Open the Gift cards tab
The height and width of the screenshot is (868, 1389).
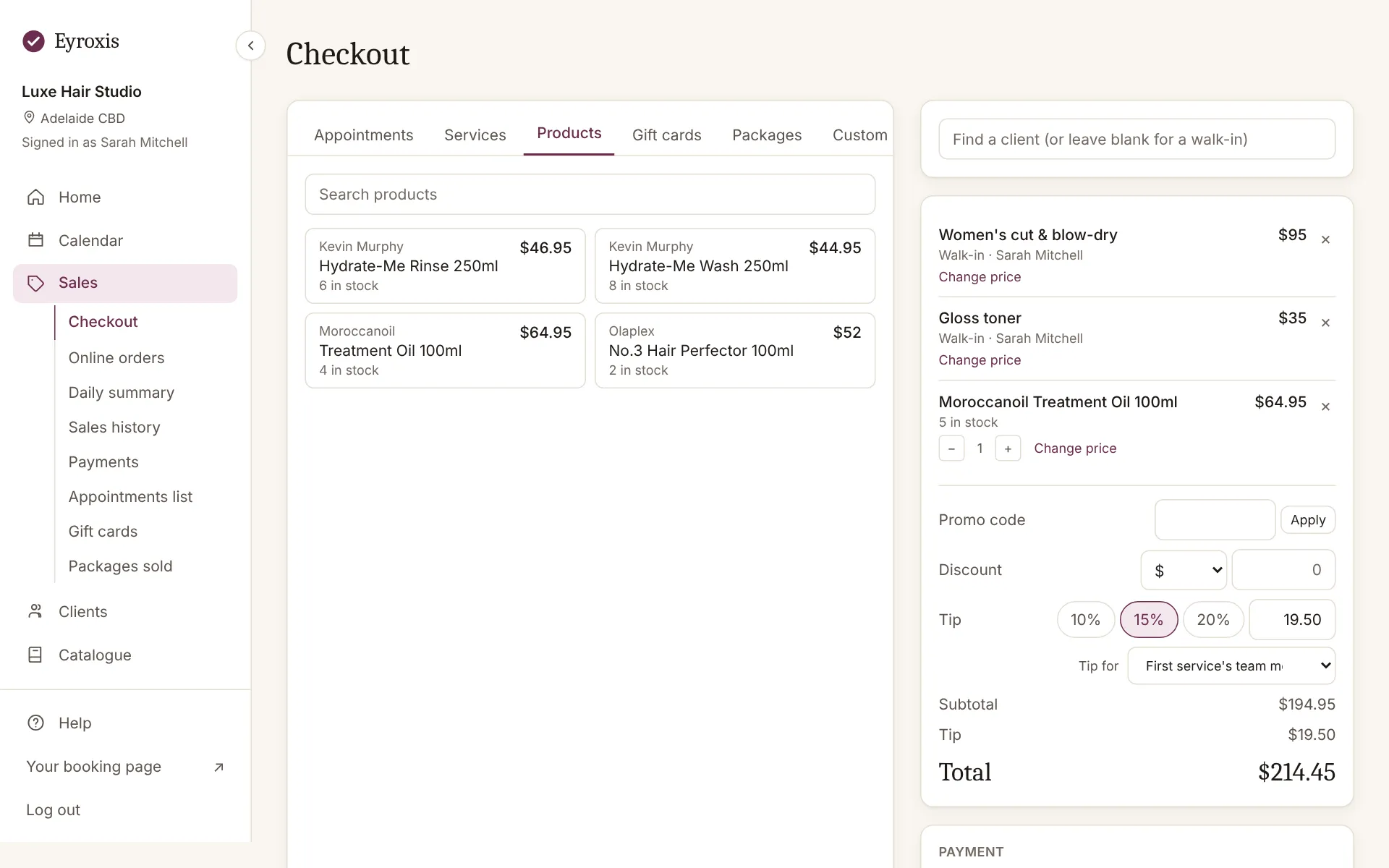click(x=666, y=135)
